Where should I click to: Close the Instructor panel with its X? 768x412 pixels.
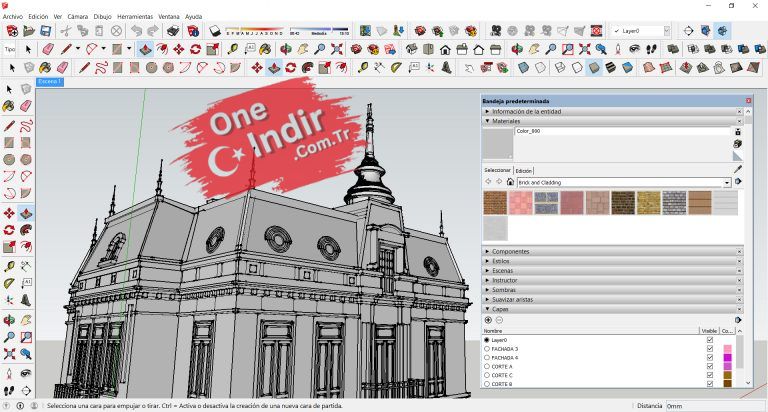739,280
